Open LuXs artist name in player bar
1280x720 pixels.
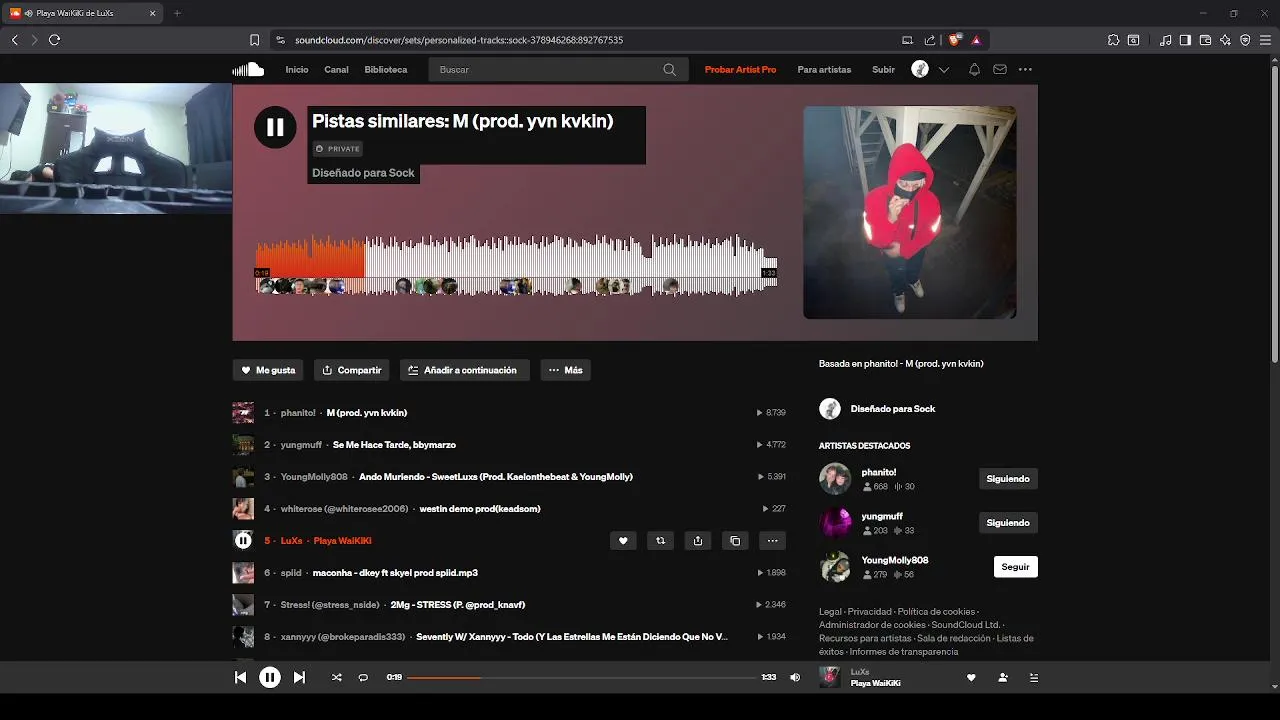860,672
